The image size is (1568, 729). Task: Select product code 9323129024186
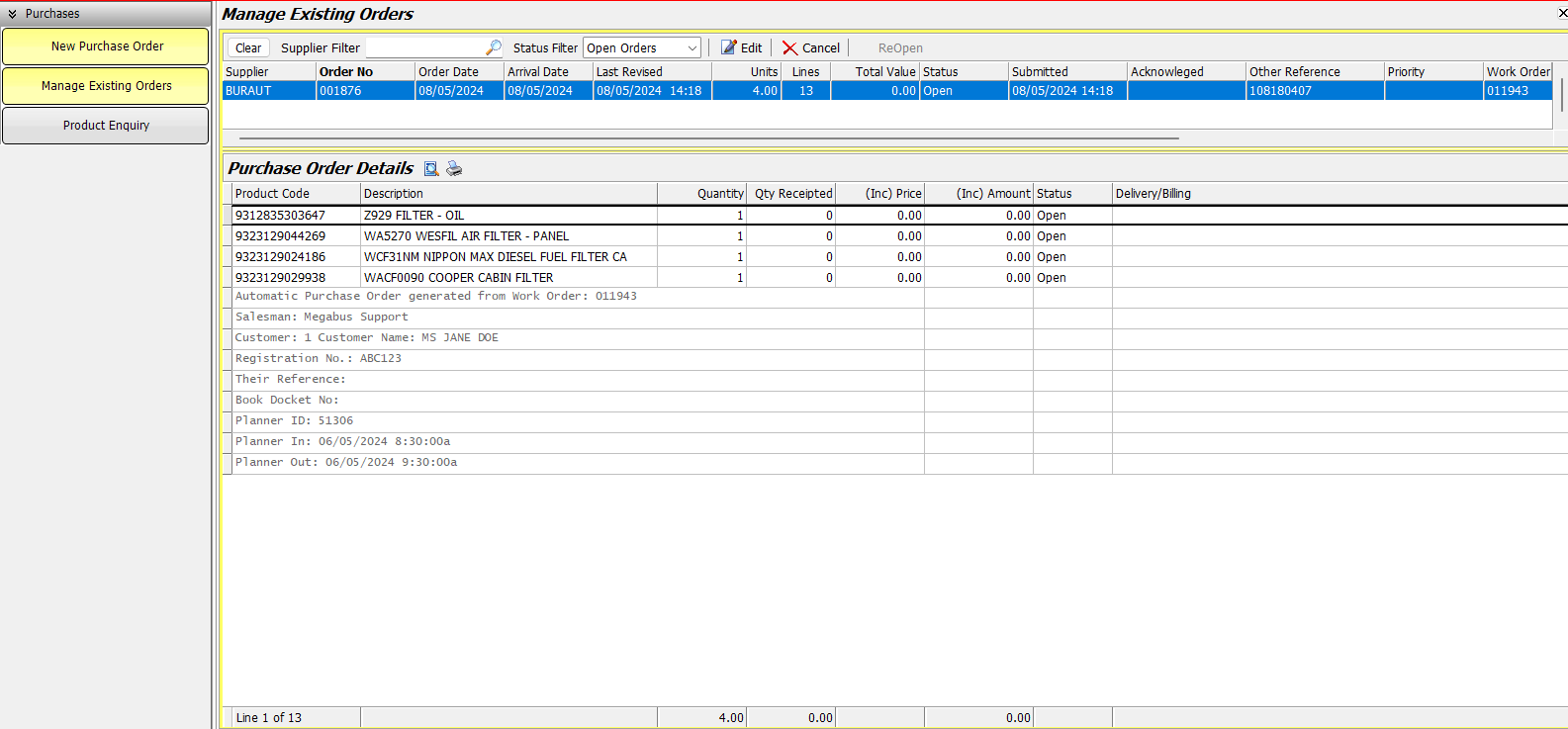(x=296, y=257)
